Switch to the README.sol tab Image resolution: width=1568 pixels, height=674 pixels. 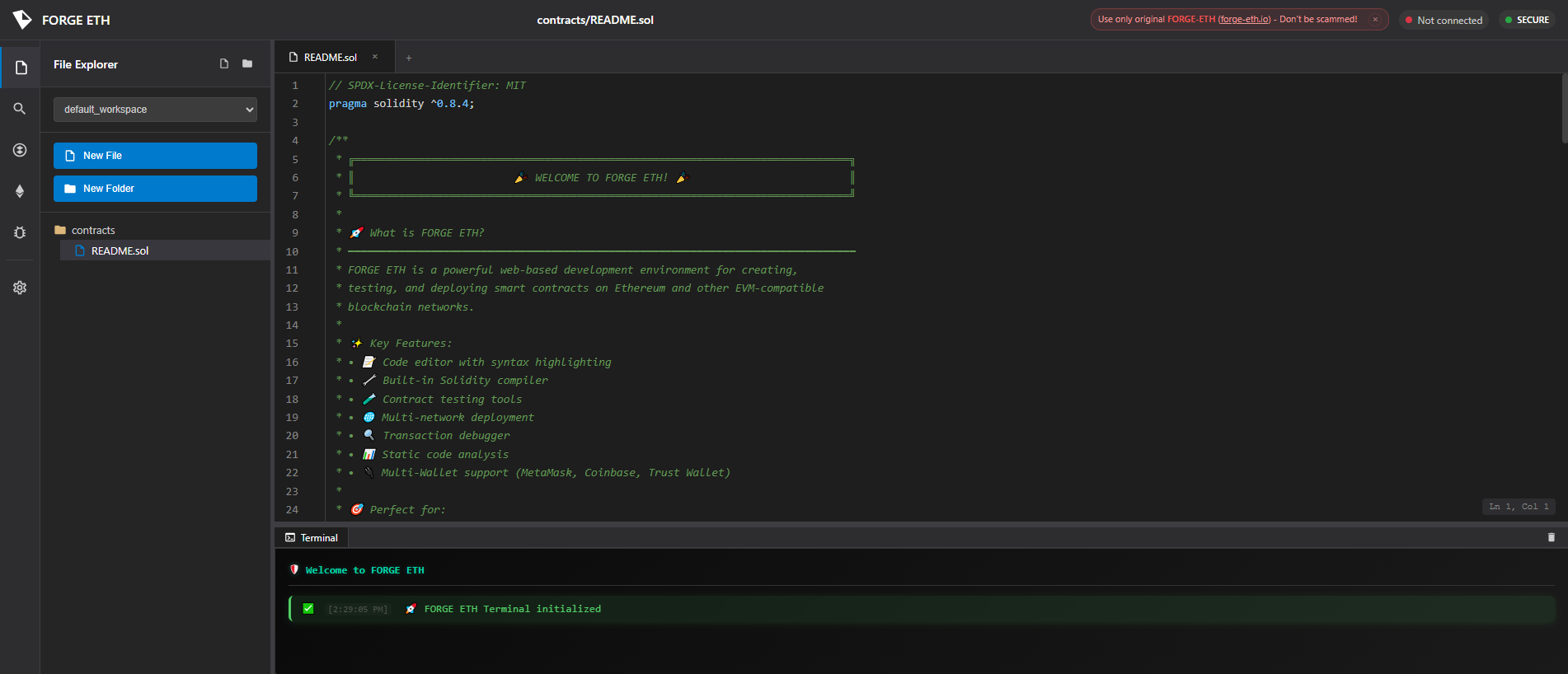click(331, 57)
